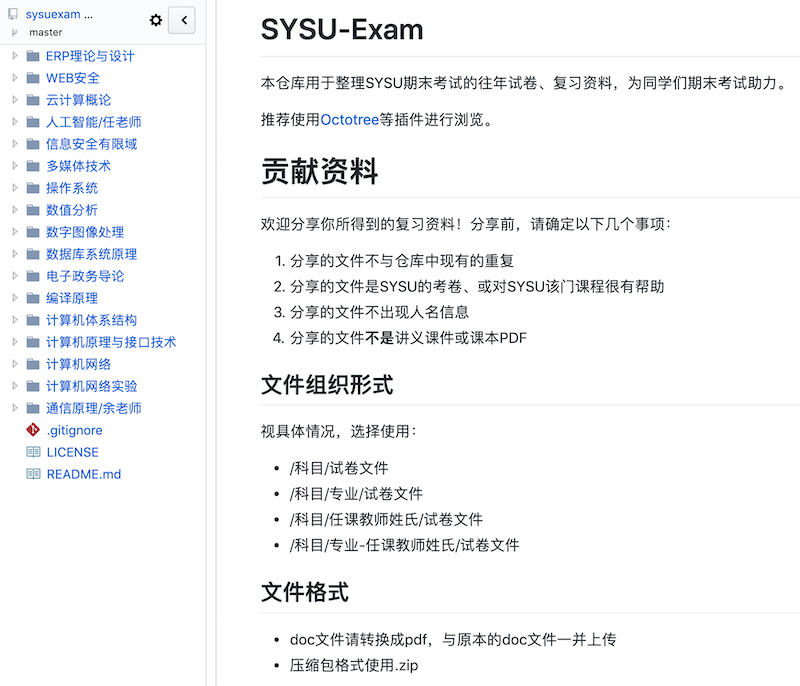The width and height of the screenshot is (800, 686).
Task: Open the 计算机原理与接口技术 folder
Action: click(111, 342)
